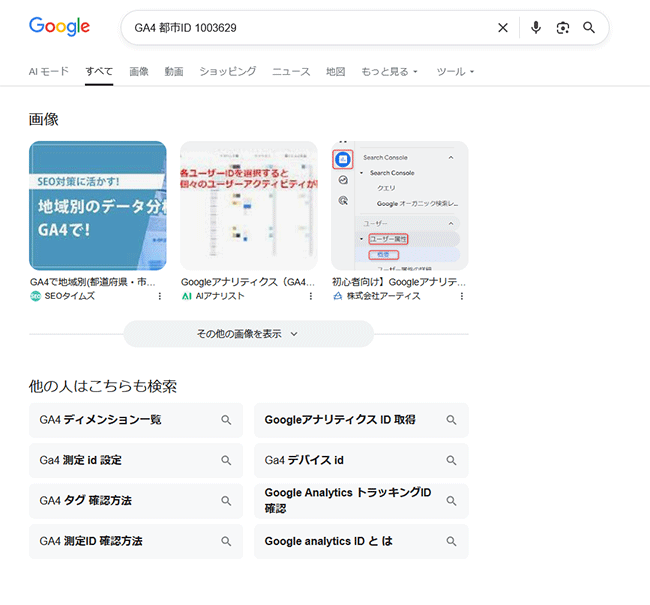
Task: Submit search with the magnifying glass icon
Action: pos(589,28)
